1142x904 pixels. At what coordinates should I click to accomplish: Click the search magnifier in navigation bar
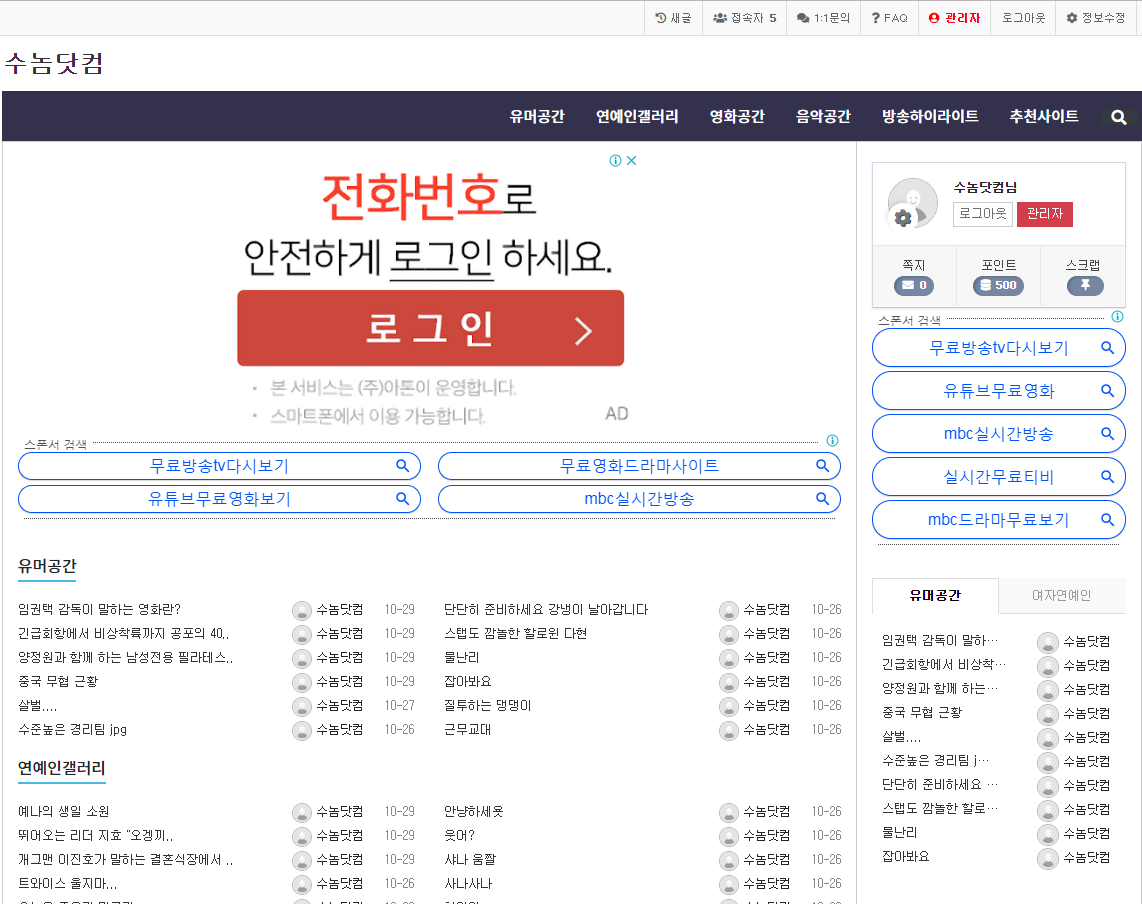pos(1119,117)
